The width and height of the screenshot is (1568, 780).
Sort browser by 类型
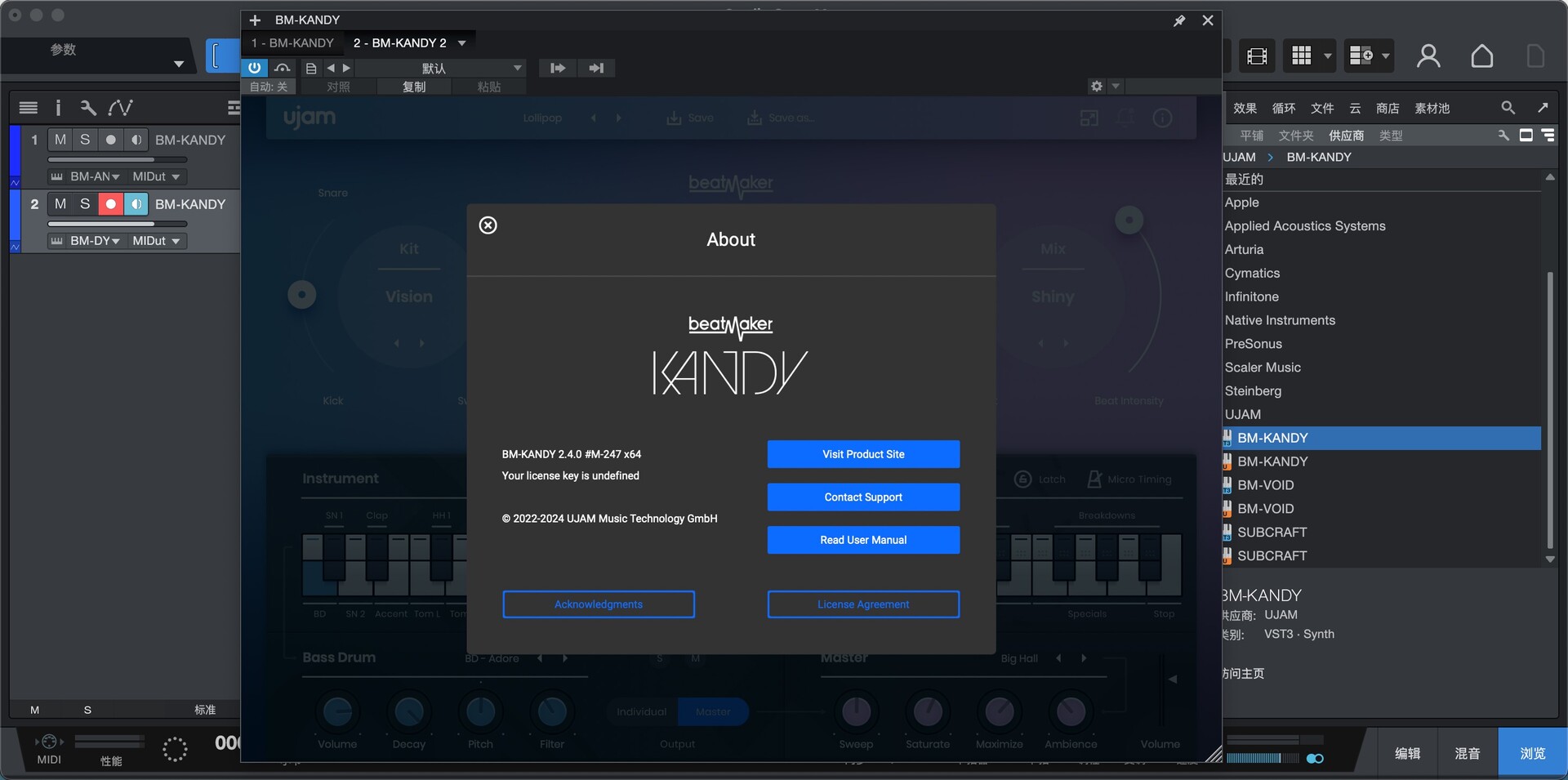pyautogui.click(x=1391, y=136)
